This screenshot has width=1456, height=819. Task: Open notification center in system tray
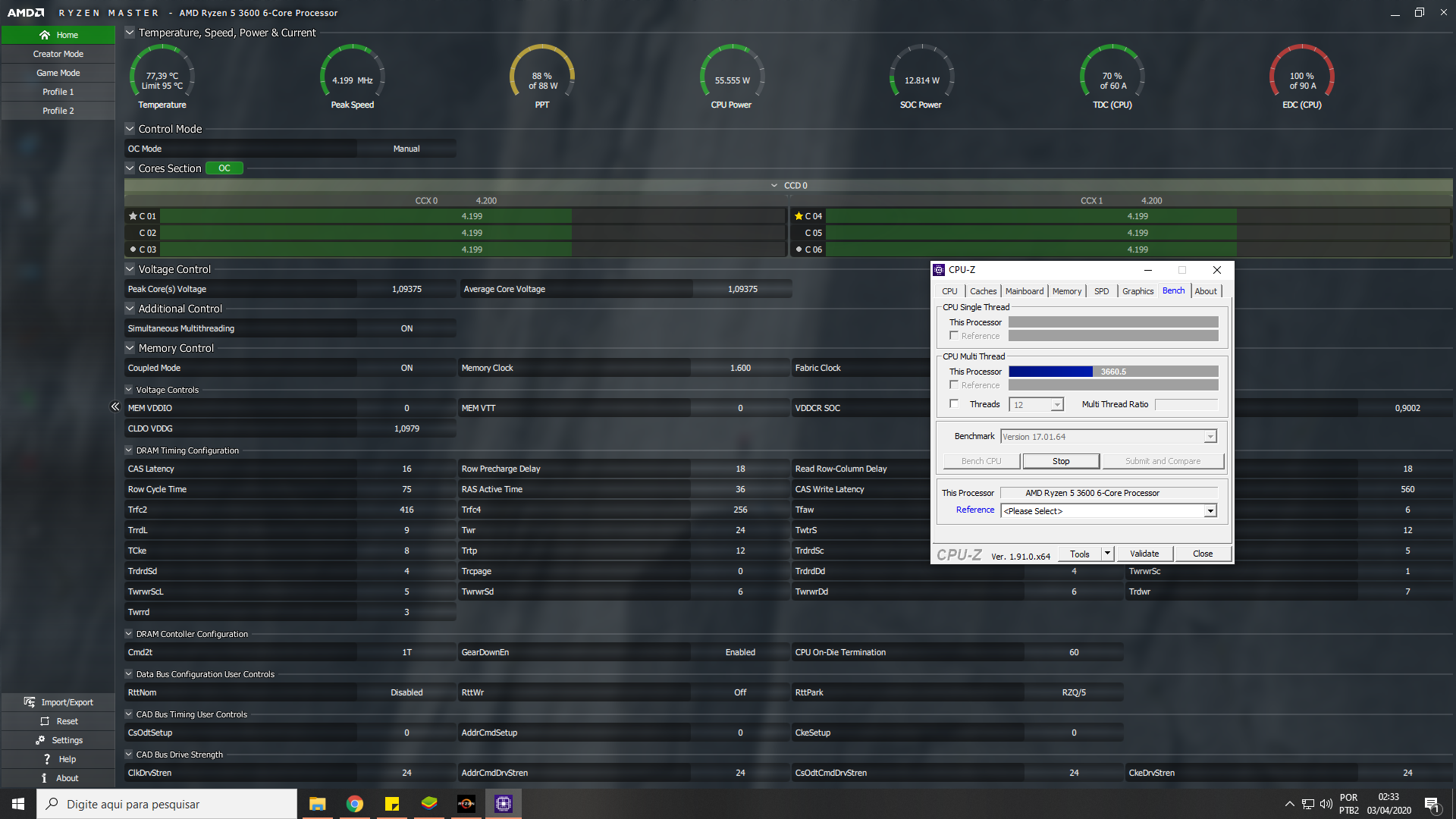[1432, 805]
